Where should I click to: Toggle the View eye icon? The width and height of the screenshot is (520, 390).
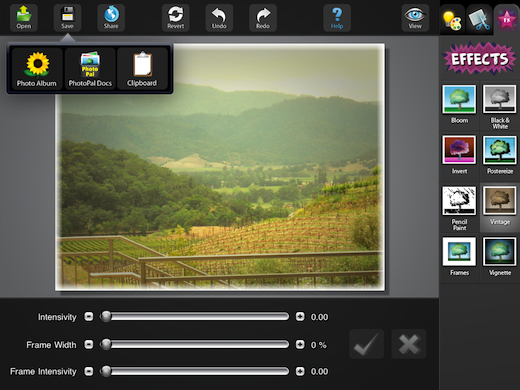415,18
